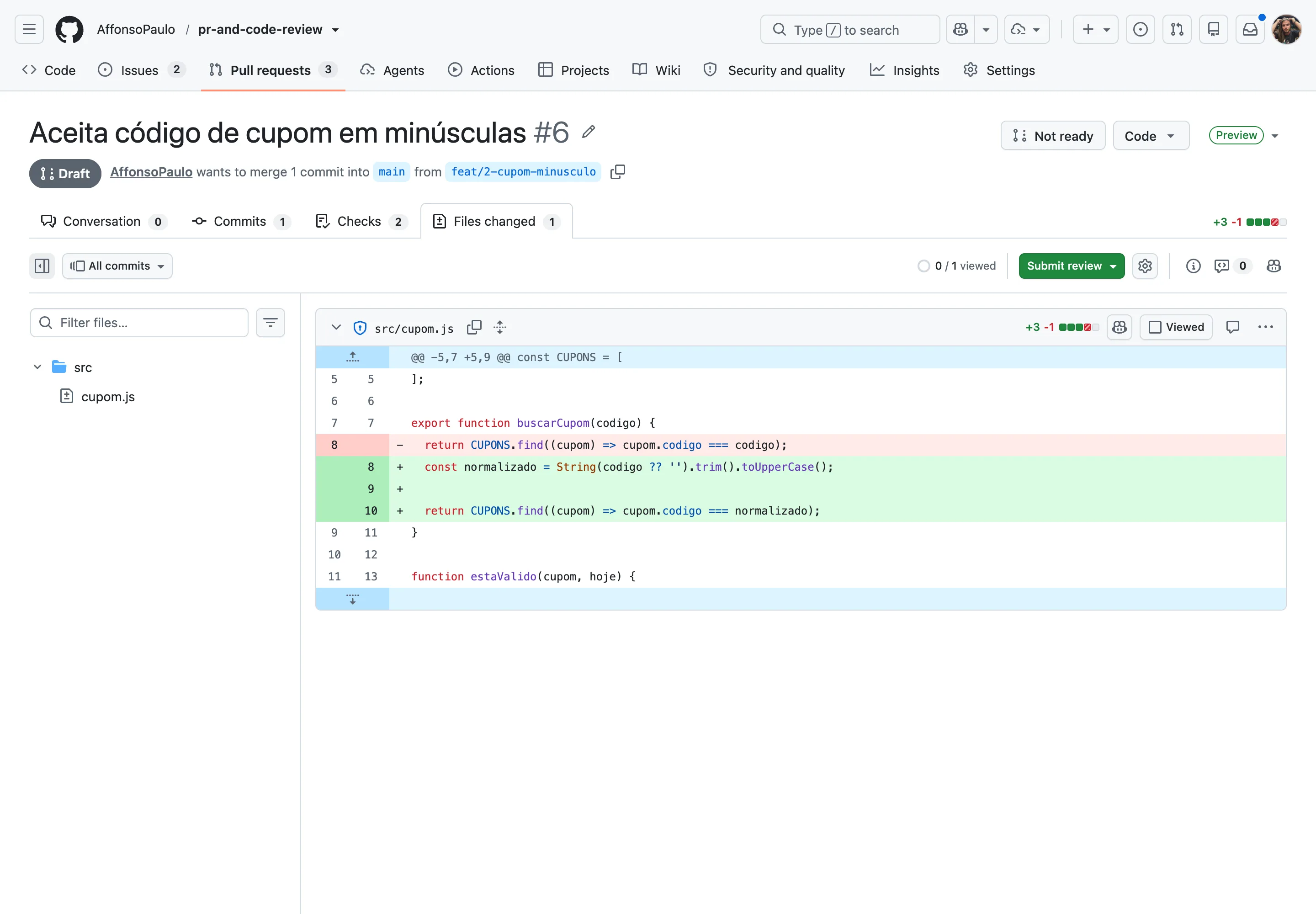Screen dimensions: 1316x914
Task: Open the main base branch link
Action: [x=392, y=172]
